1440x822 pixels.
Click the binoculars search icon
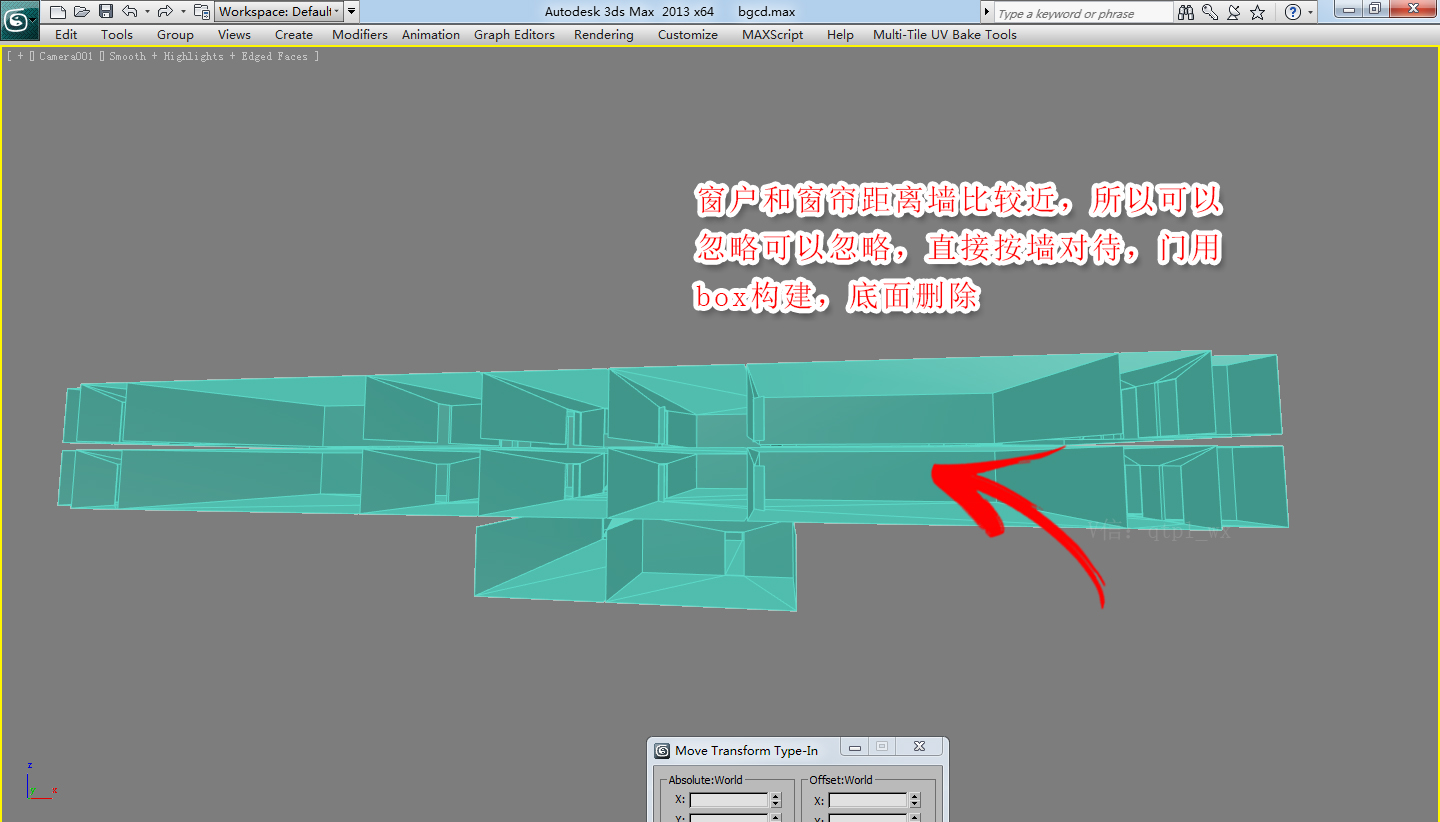click(1187, 13)
